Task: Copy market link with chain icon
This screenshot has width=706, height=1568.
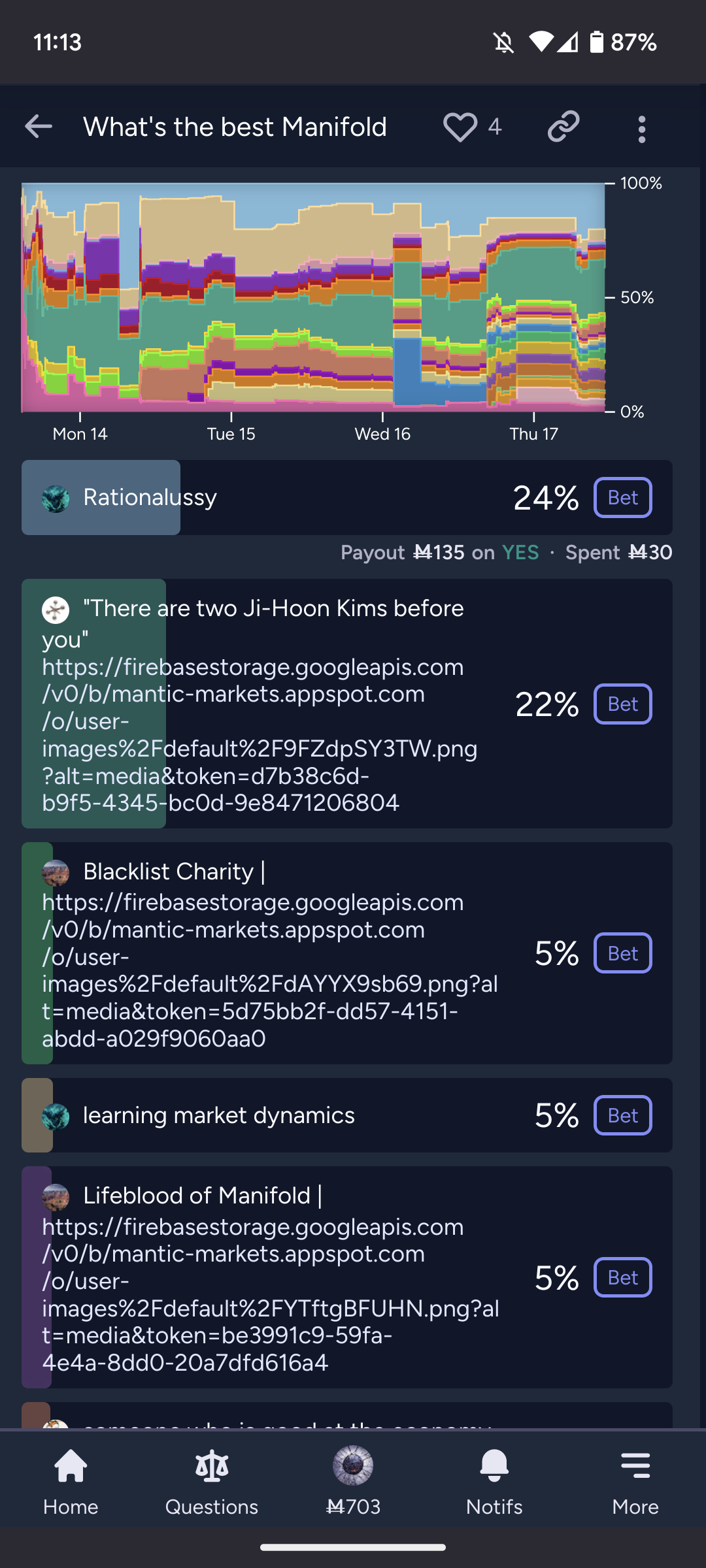Action: click(x=563, y=127)
